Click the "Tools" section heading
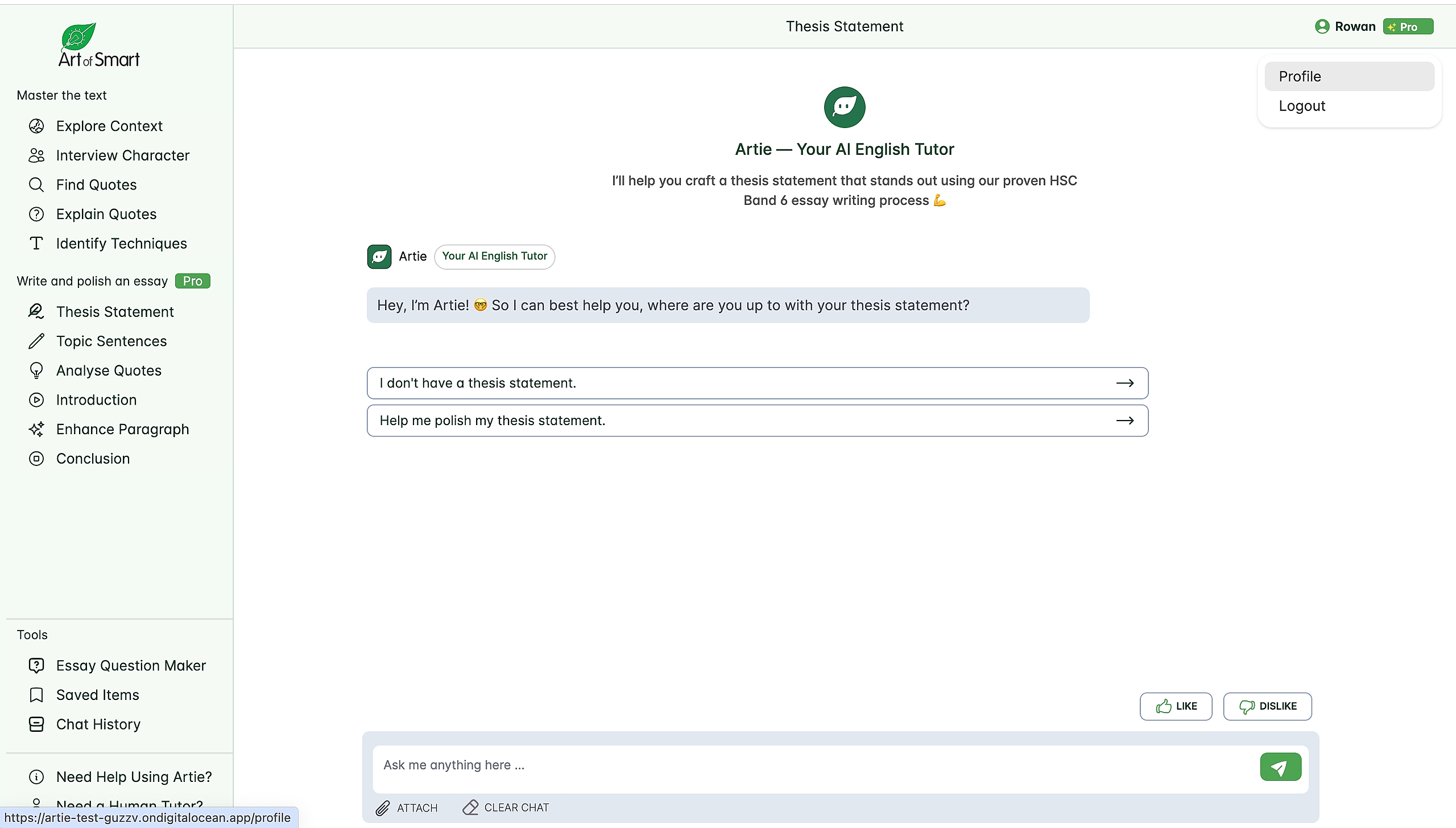Image resolution: width=1456 pixels, height=828 pixels. coord(32,635)
